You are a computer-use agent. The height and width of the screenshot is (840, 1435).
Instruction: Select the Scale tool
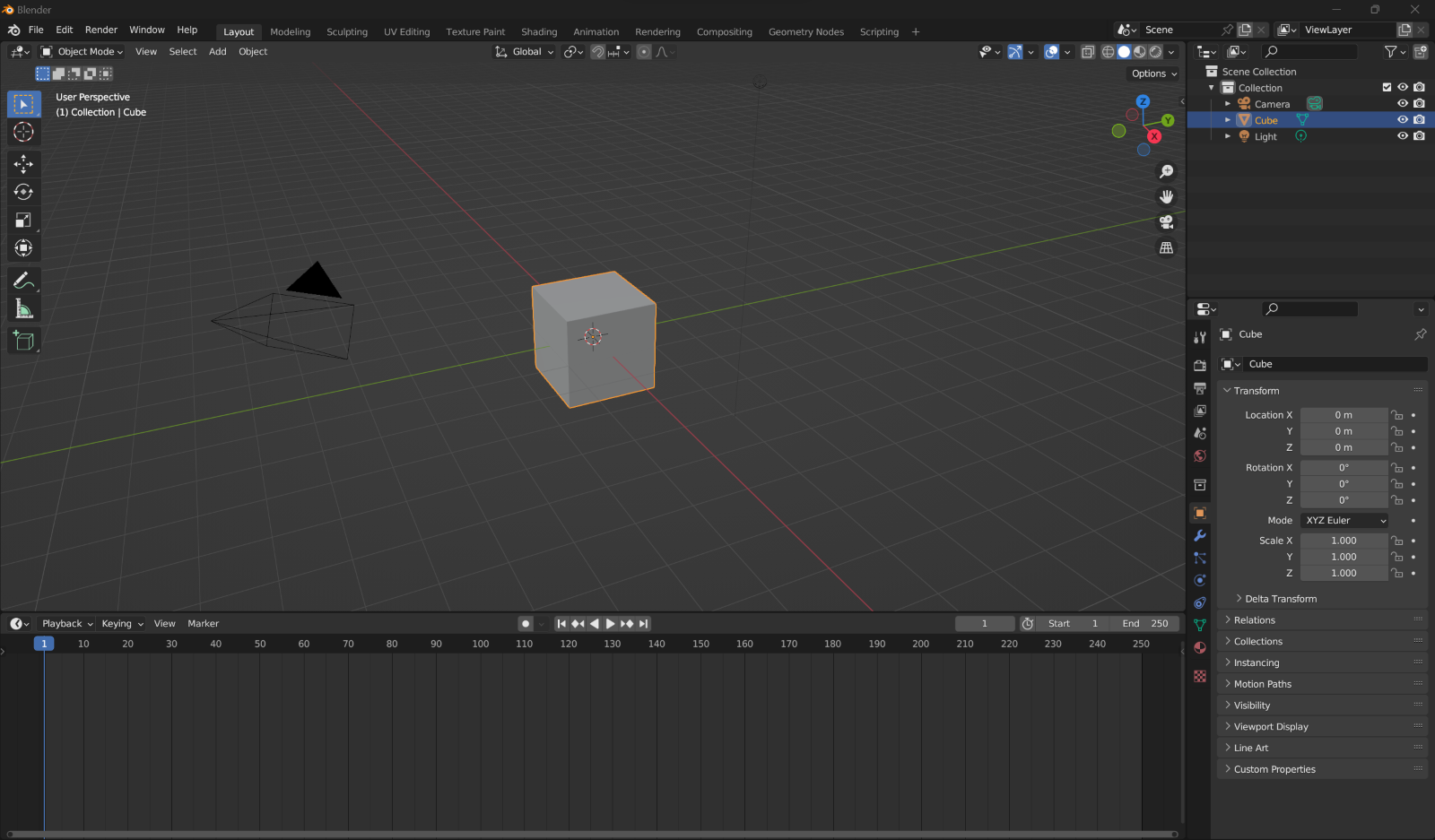pyautogui.click(x=24, y=220)
